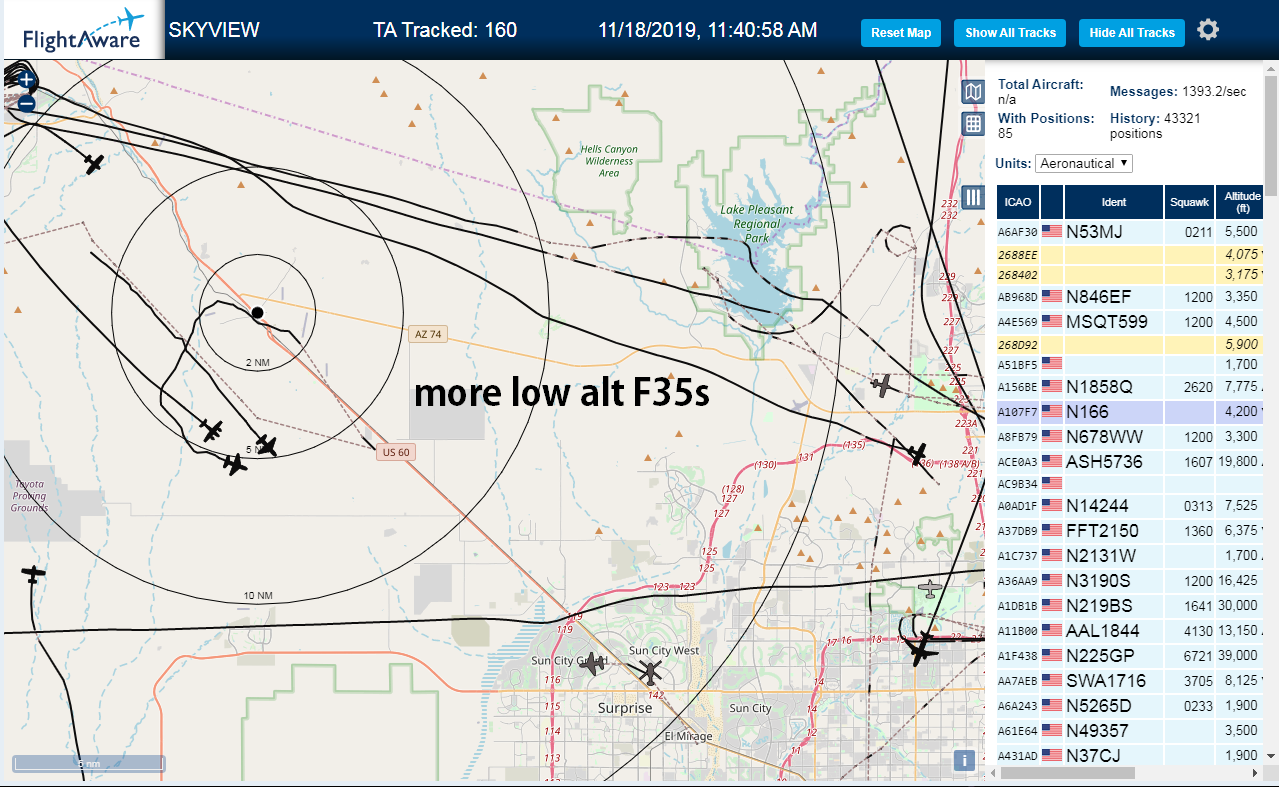Select aircraft icon over Sun City West

pos(652,672)
